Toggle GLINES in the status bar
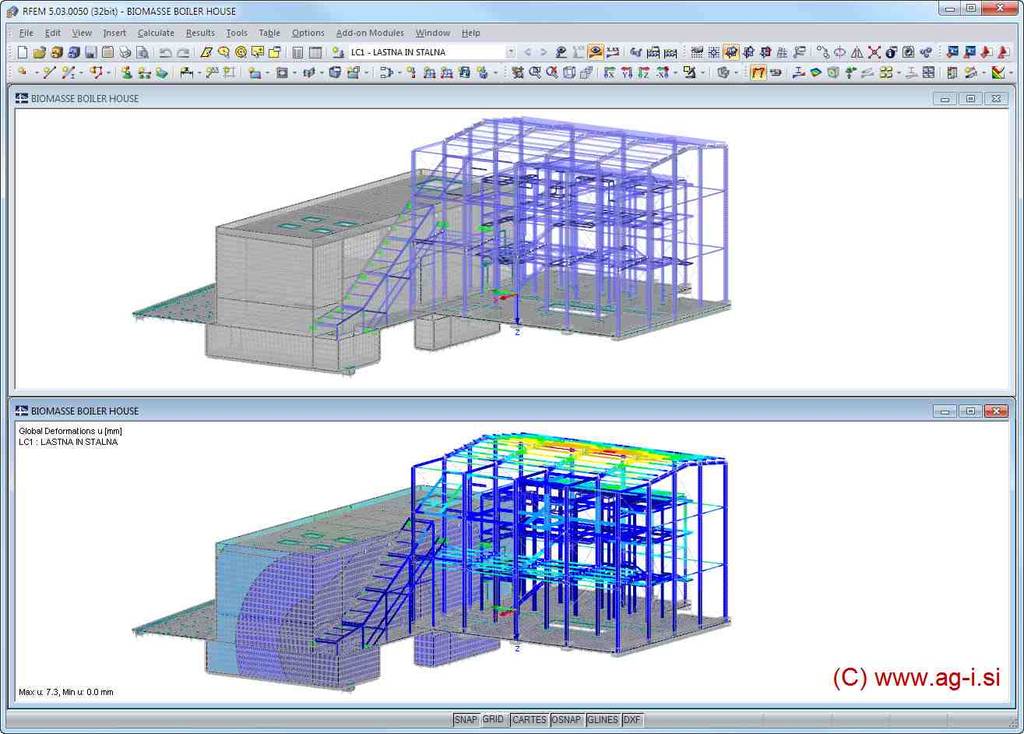Image resolution: width=1024 pixels, height=734 pixels. point(602,720)
